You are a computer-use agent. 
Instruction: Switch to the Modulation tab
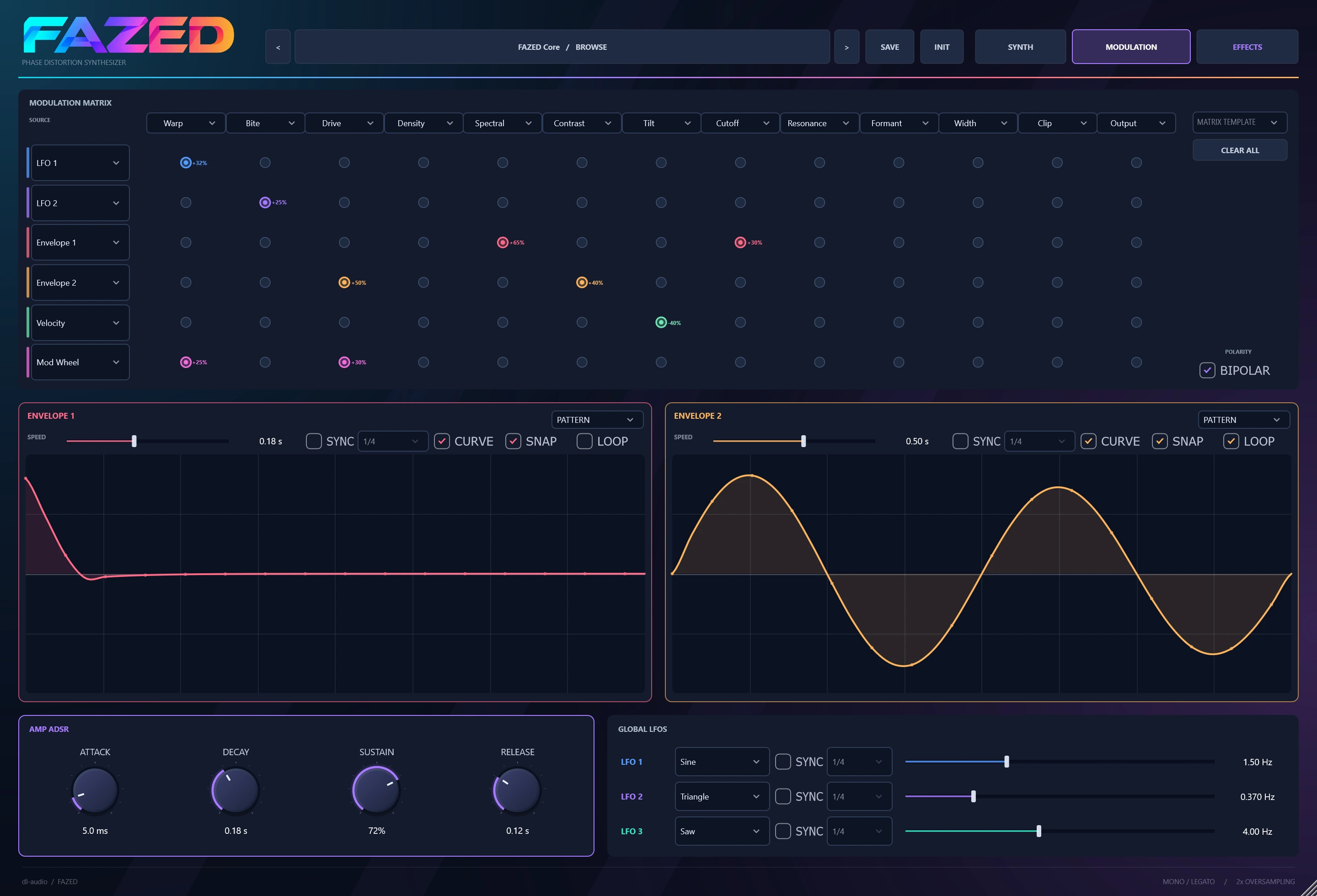[x=1130, y=47]
